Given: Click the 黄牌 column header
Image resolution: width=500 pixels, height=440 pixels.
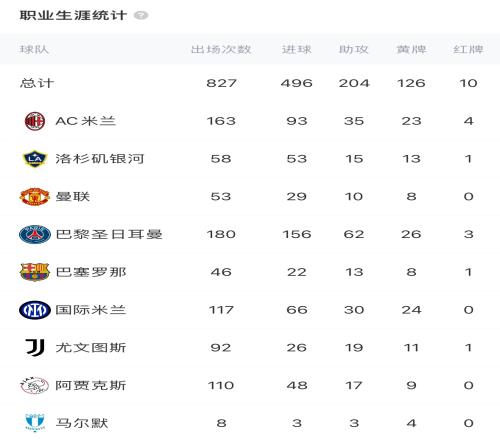Looking at the screenshot, I should (411, 50).
